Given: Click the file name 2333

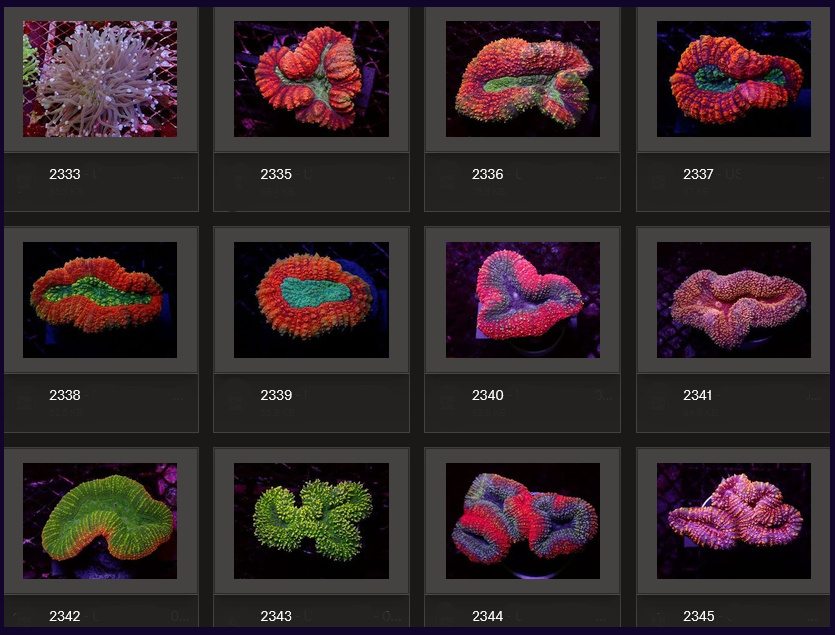Looking at the screenshot, I should (65, 174).
